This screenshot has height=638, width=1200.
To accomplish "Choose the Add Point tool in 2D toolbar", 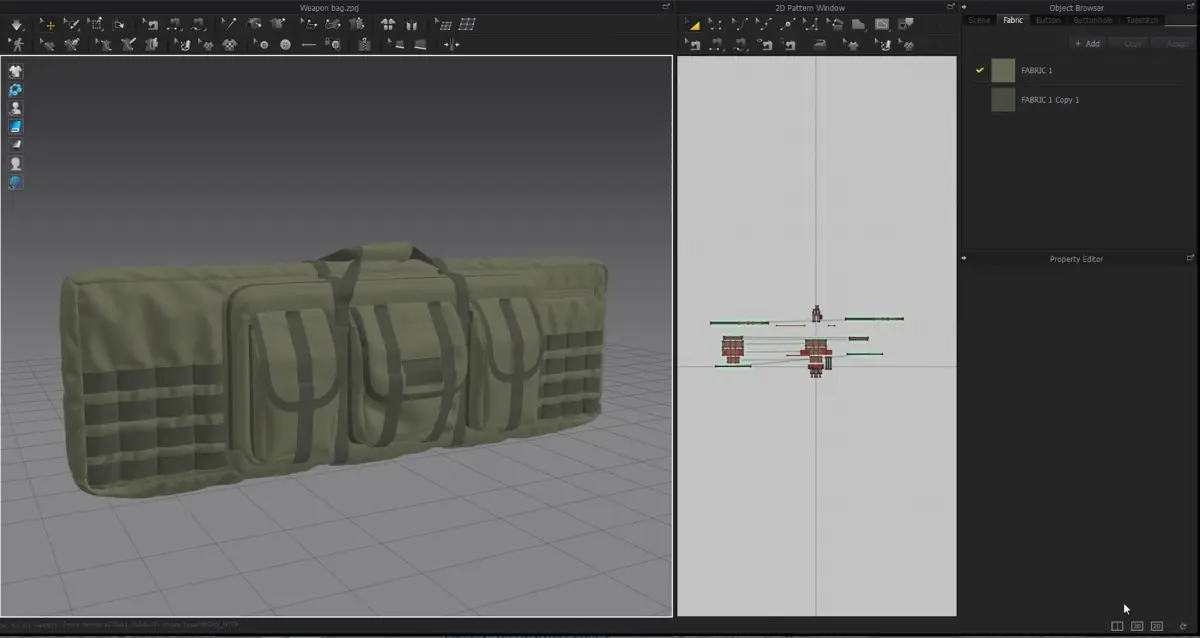I will pos(787,24).
